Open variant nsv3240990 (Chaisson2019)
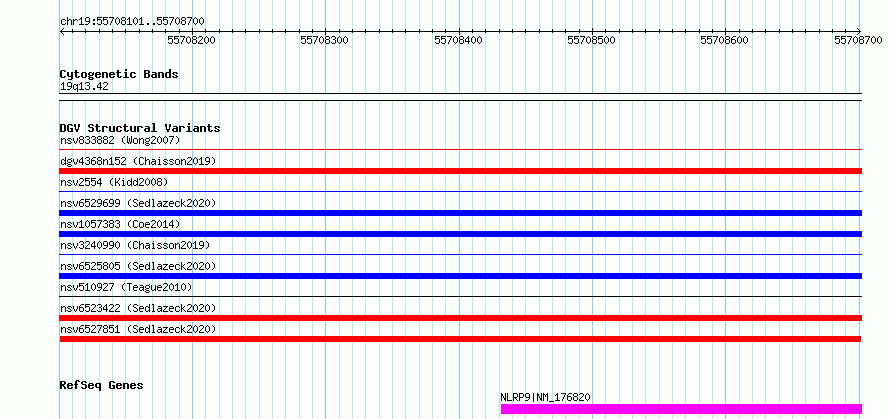Screen dimensions: 890x419 click(135, 245)
